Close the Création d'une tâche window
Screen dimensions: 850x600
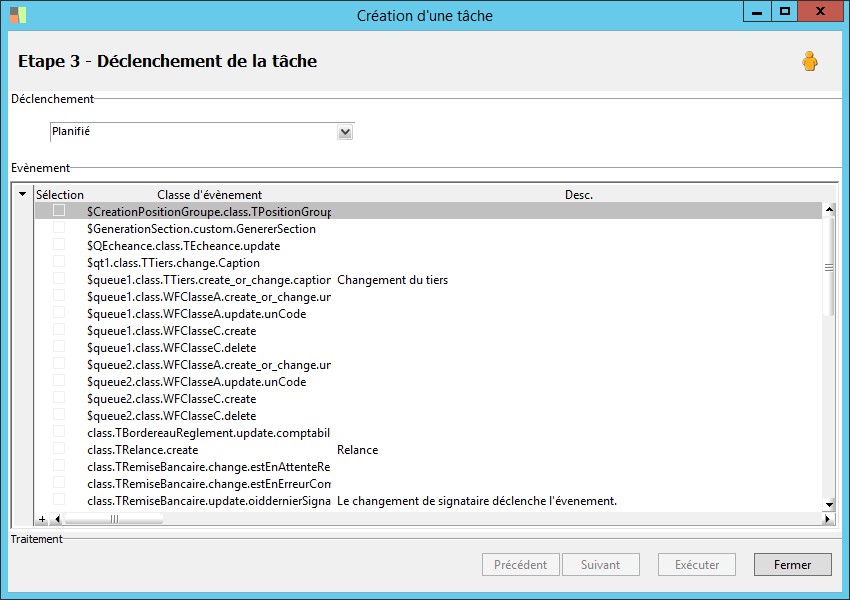(x=821, y=12)
